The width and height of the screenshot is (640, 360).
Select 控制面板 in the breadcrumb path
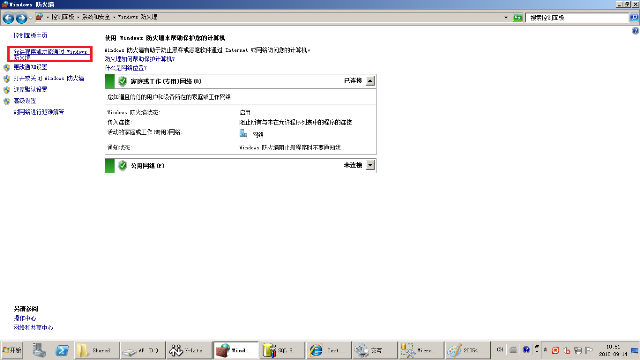click(x=62, y=17)
